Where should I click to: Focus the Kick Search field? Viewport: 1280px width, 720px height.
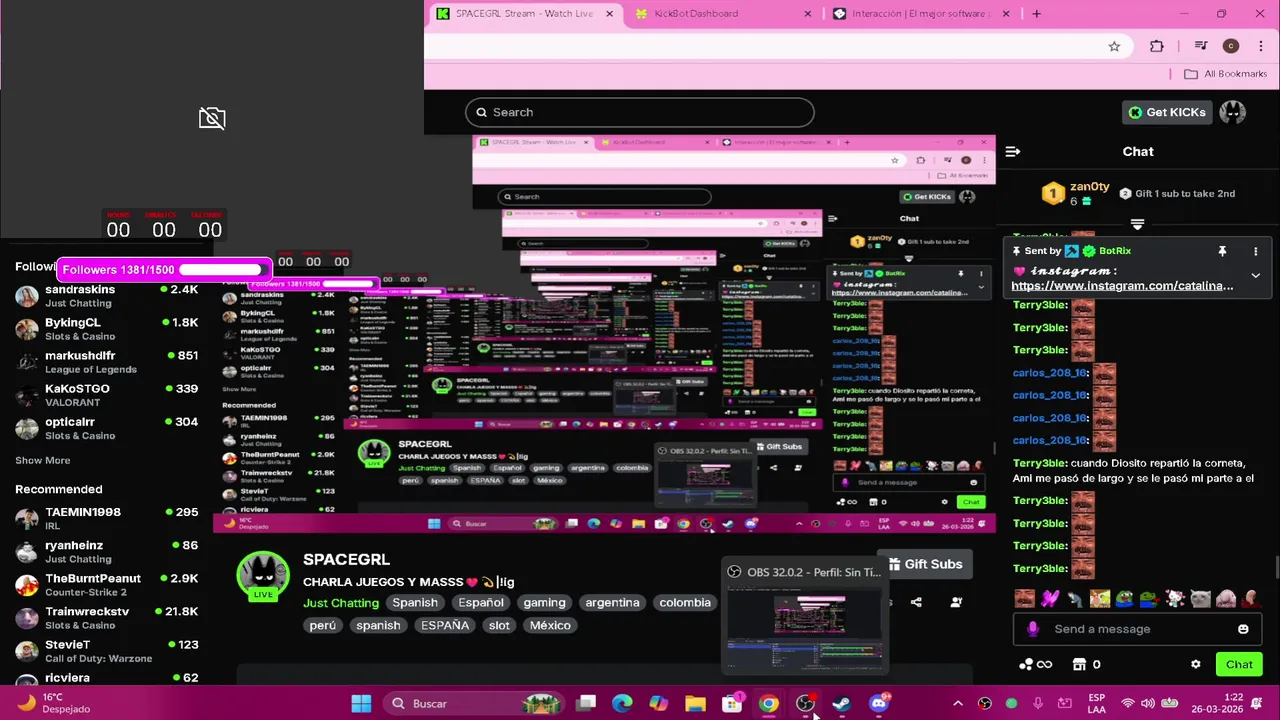640,112
